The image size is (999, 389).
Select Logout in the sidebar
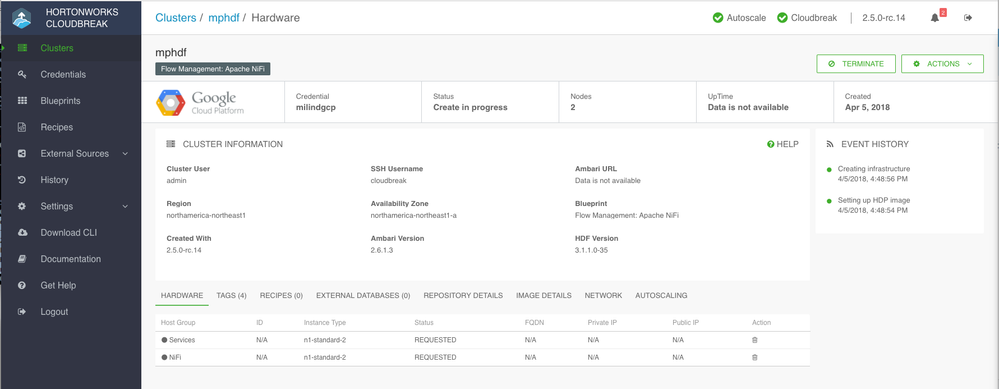(54, 312)
